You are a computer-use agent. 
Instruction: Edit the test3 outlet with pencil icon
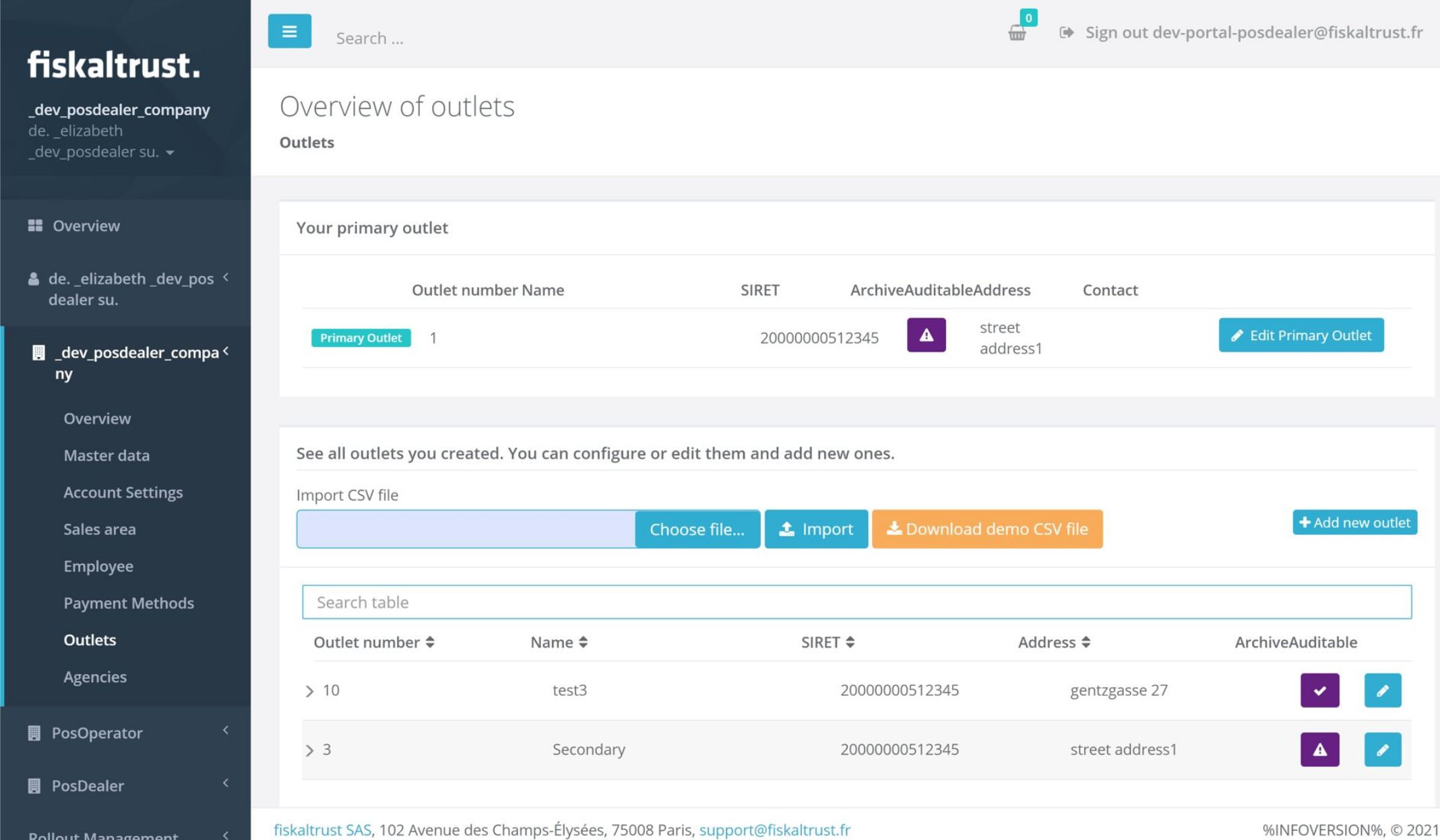1382,690
